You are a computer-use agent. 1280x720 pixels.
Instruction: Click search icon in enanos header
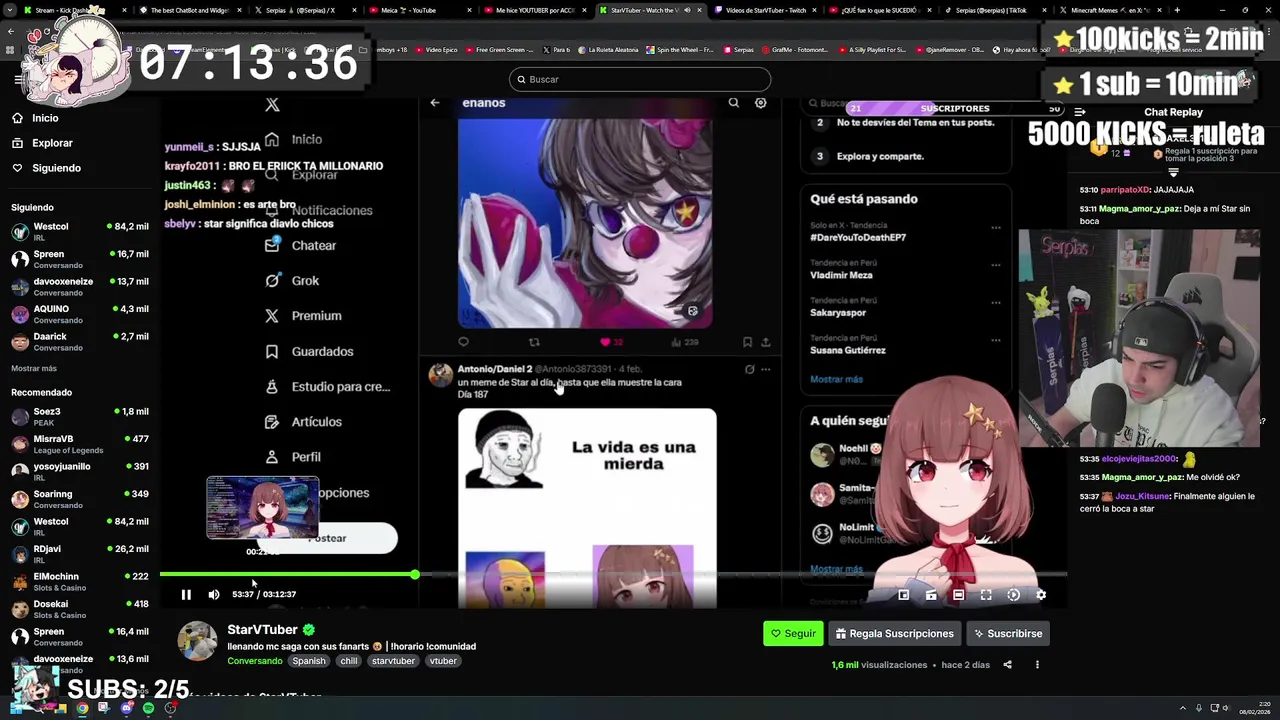pyautogui.click(x=734, y=103)
